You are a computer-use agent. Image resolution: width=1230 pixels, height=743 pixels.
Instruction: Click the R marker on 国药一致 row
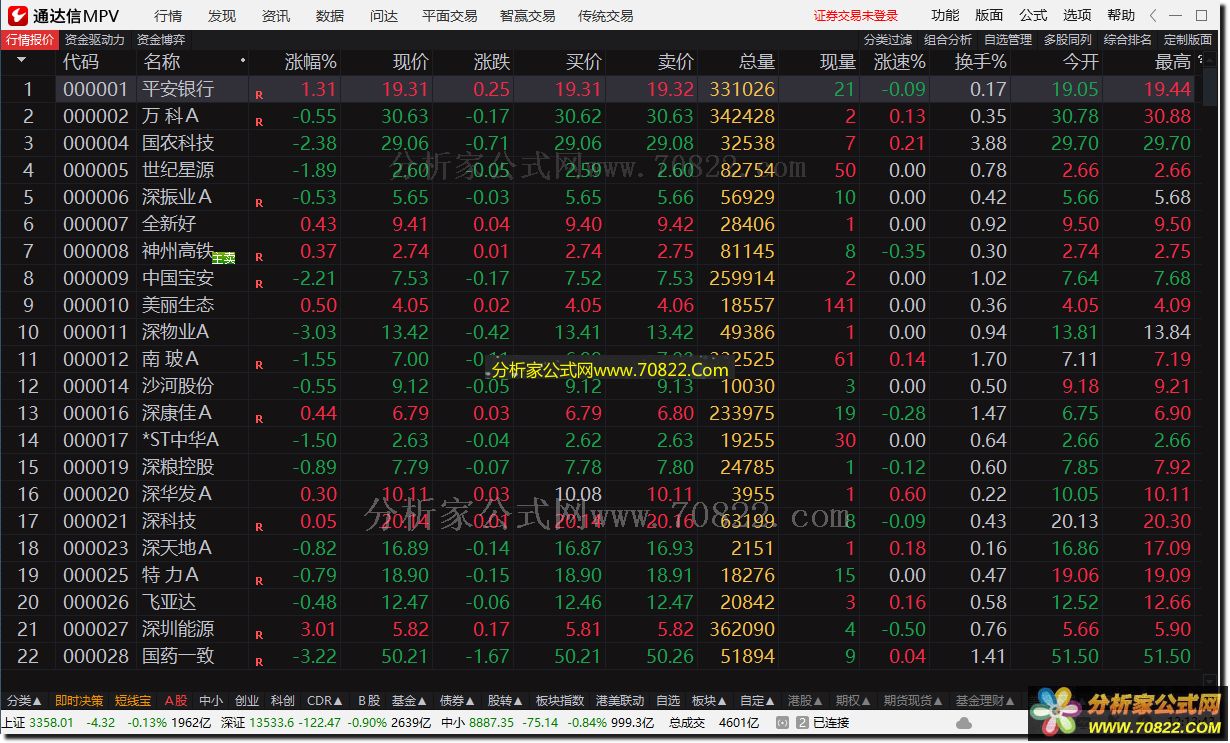[x=259, y=662]
